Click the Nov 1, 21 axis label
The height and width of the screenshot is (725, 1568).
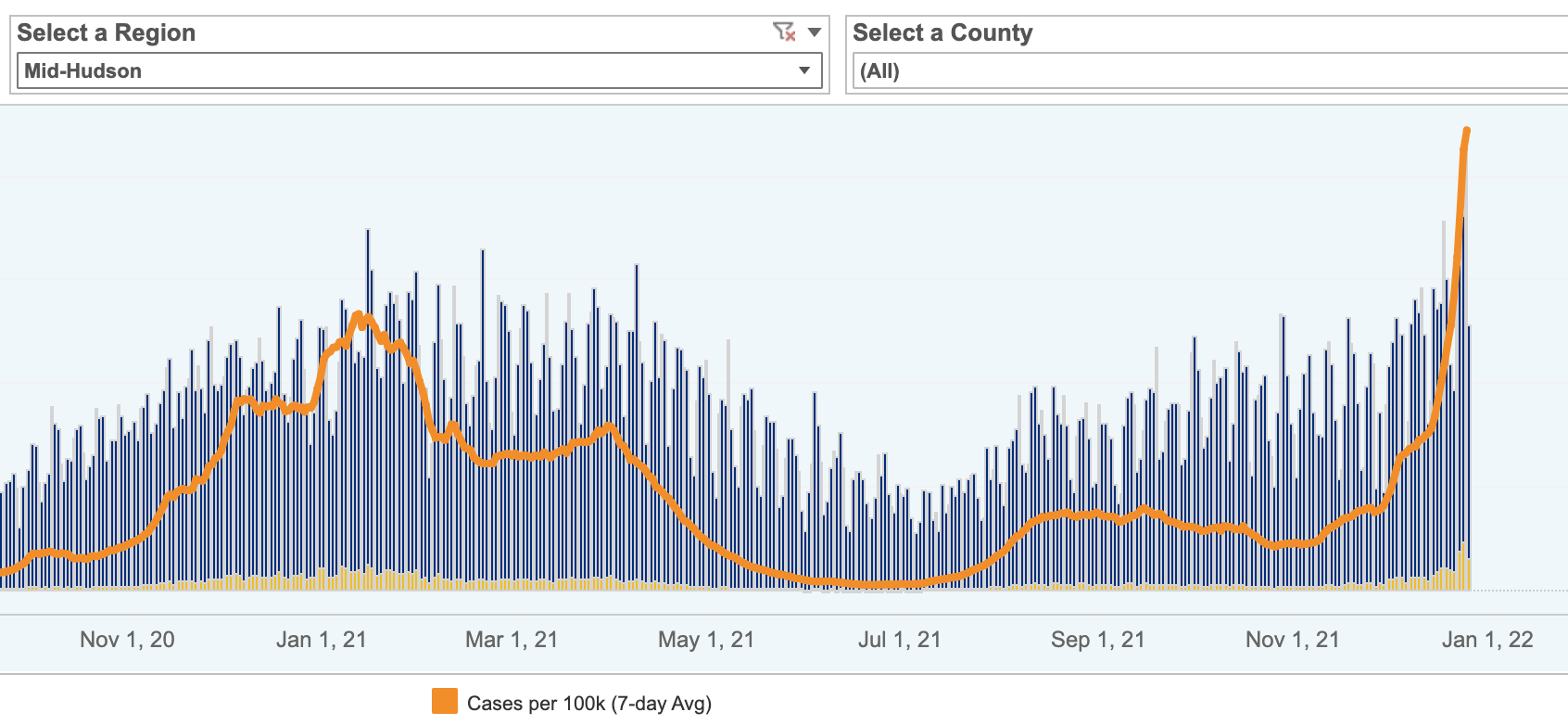[x=1292, y=640]
